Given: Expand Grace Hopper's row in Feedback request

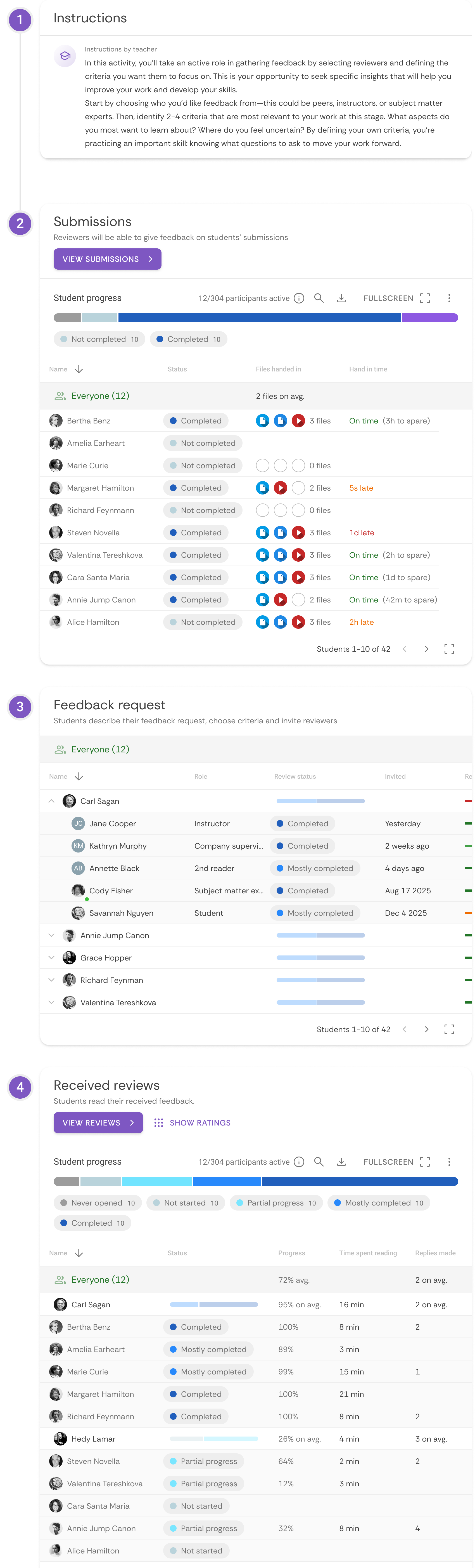Looking at the screenshot, I should tap(52, 957).
